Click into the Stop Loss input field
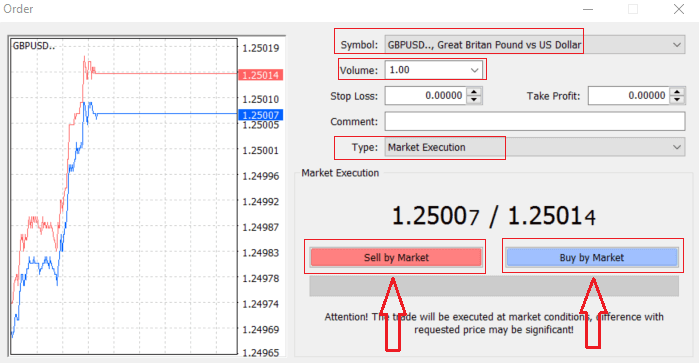This screenshot has width=699, height=363. 426,95
